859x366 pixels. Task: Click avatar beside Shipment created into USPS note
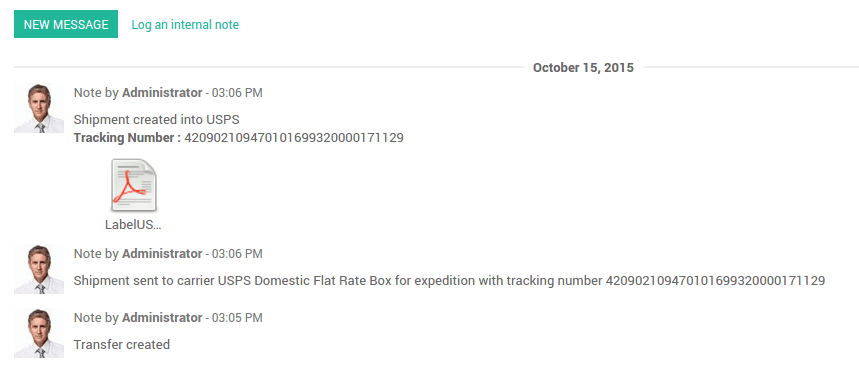tap(39, 108)
